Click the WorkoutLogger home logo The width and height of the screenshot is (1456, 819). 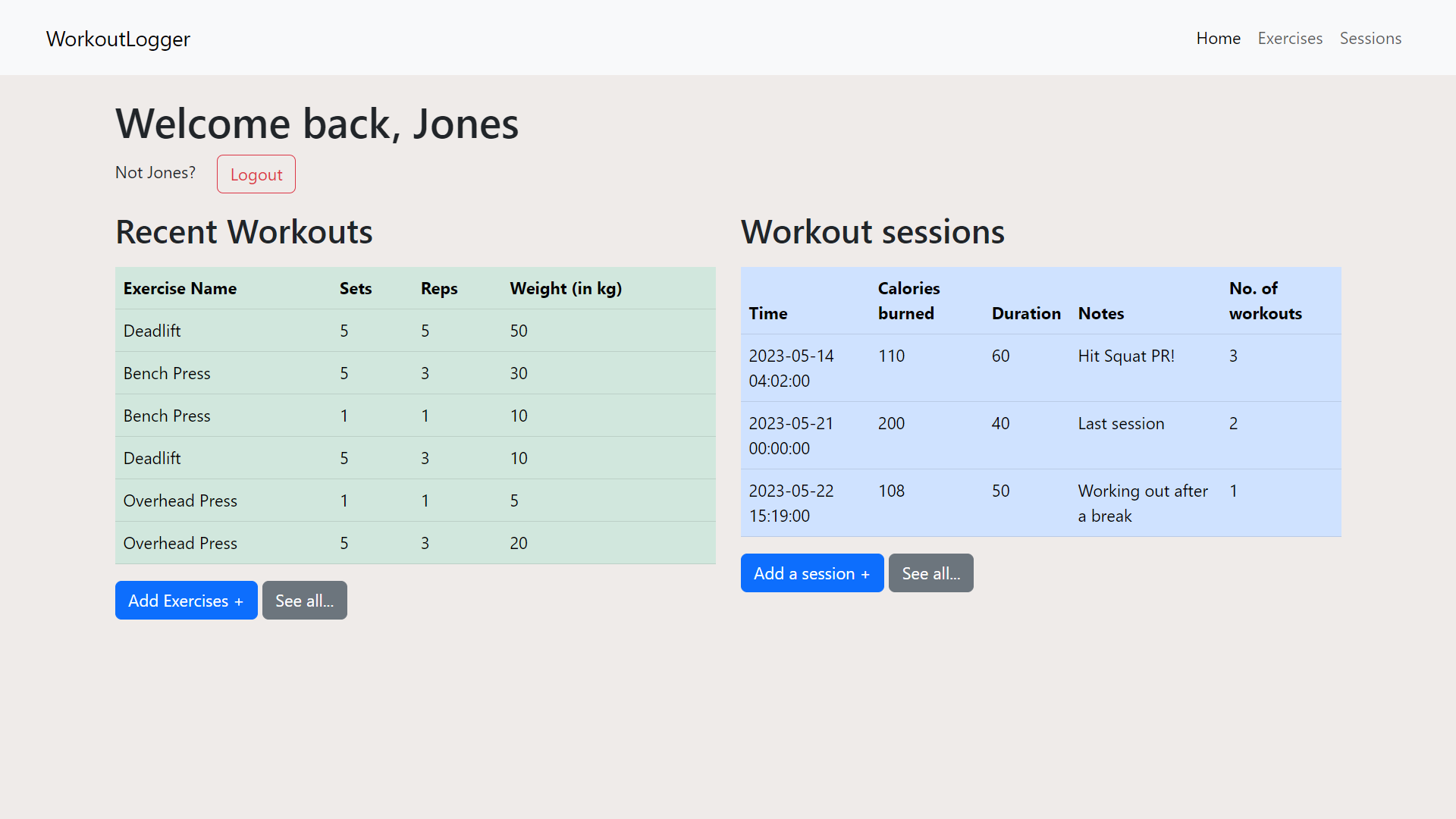pyautogui.click(x=118, y=38)
